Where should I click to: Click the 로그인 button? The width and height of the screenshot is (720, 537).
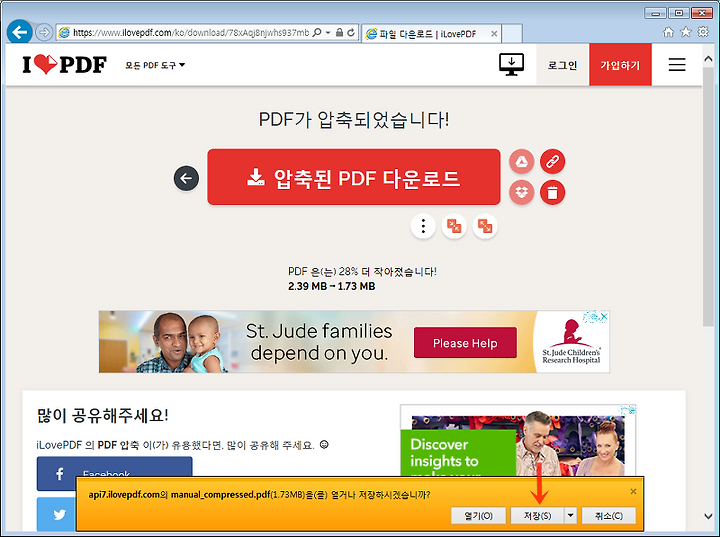pos(562,65)
